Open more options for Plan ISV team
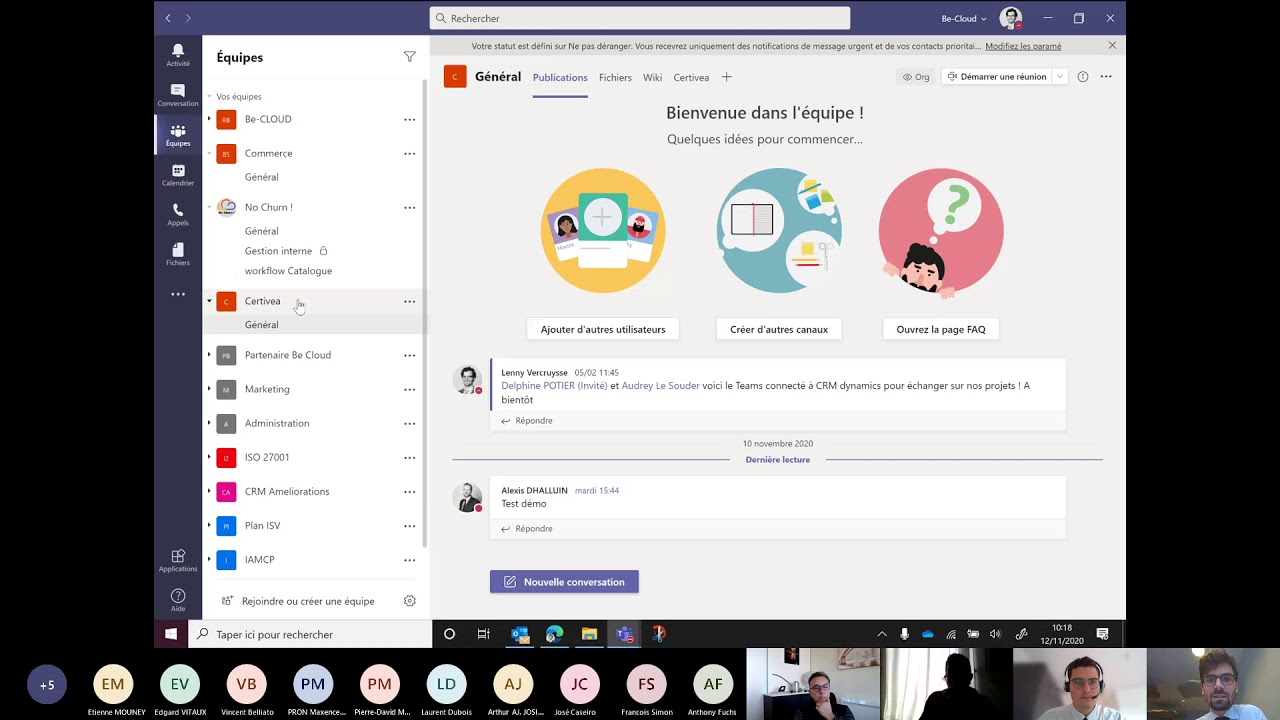 [410, 526]
